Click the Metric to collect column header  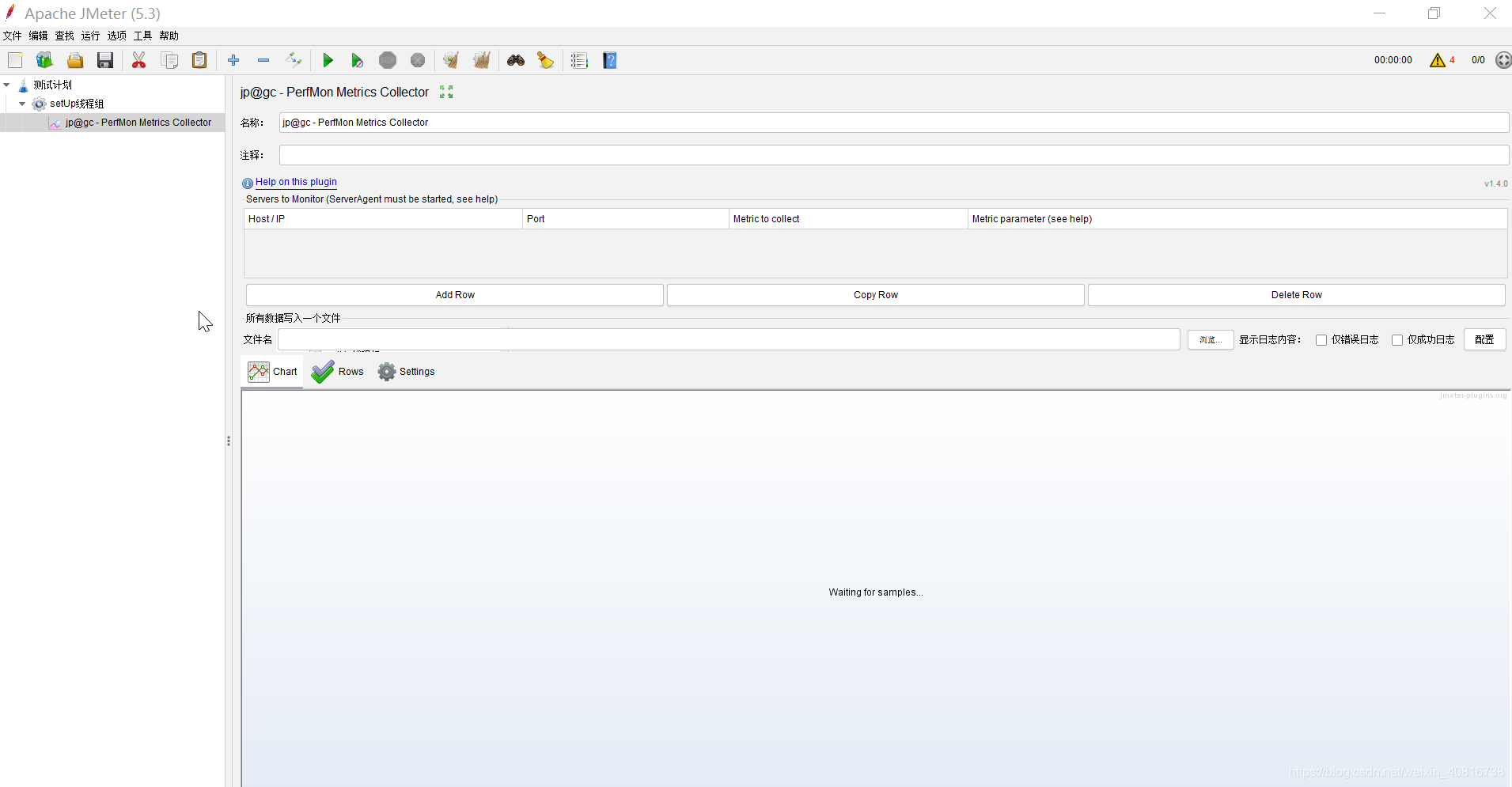point(848,219)
